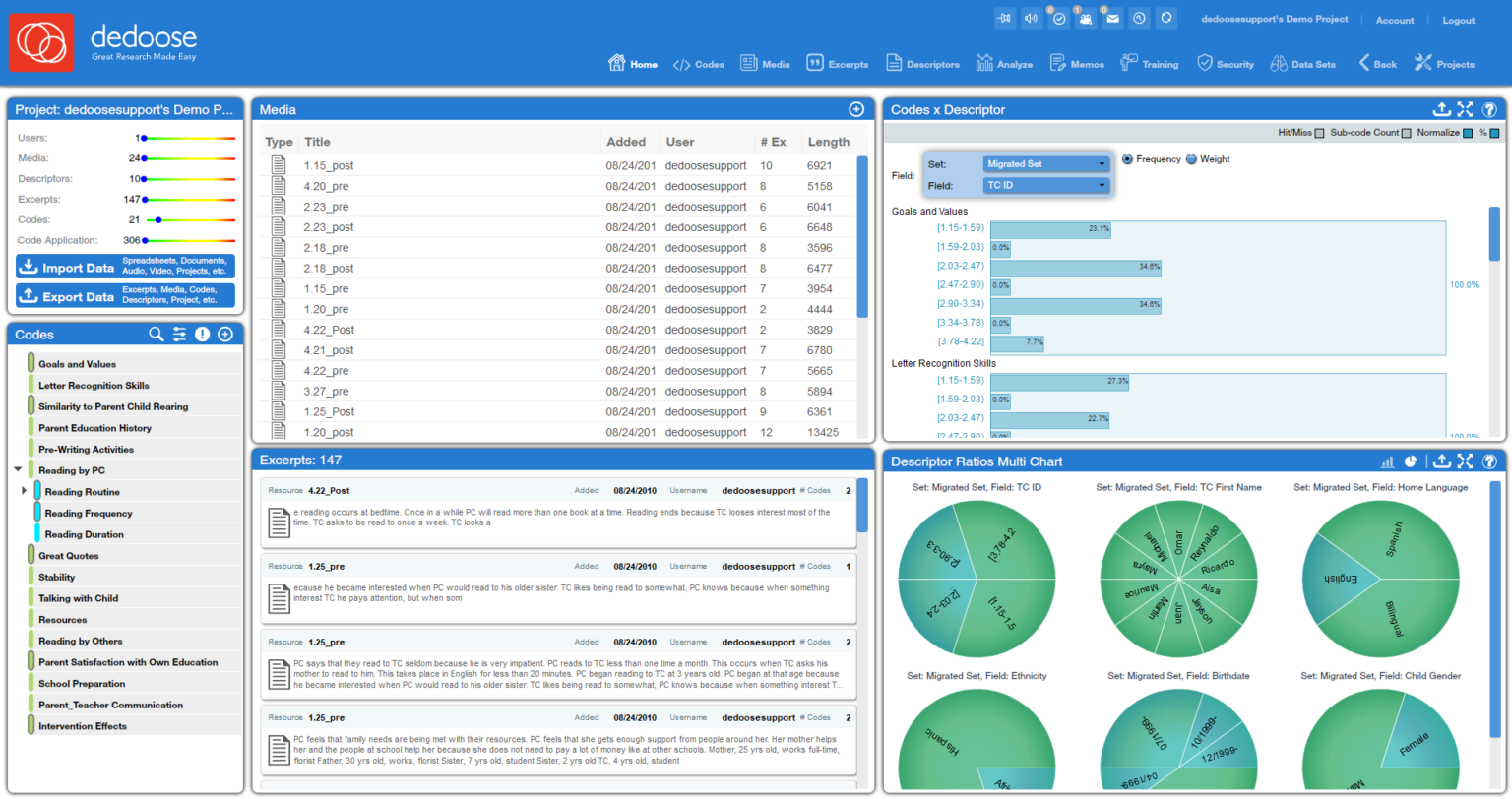
Task: Go to the Security section
Action: coord(1226,63)
